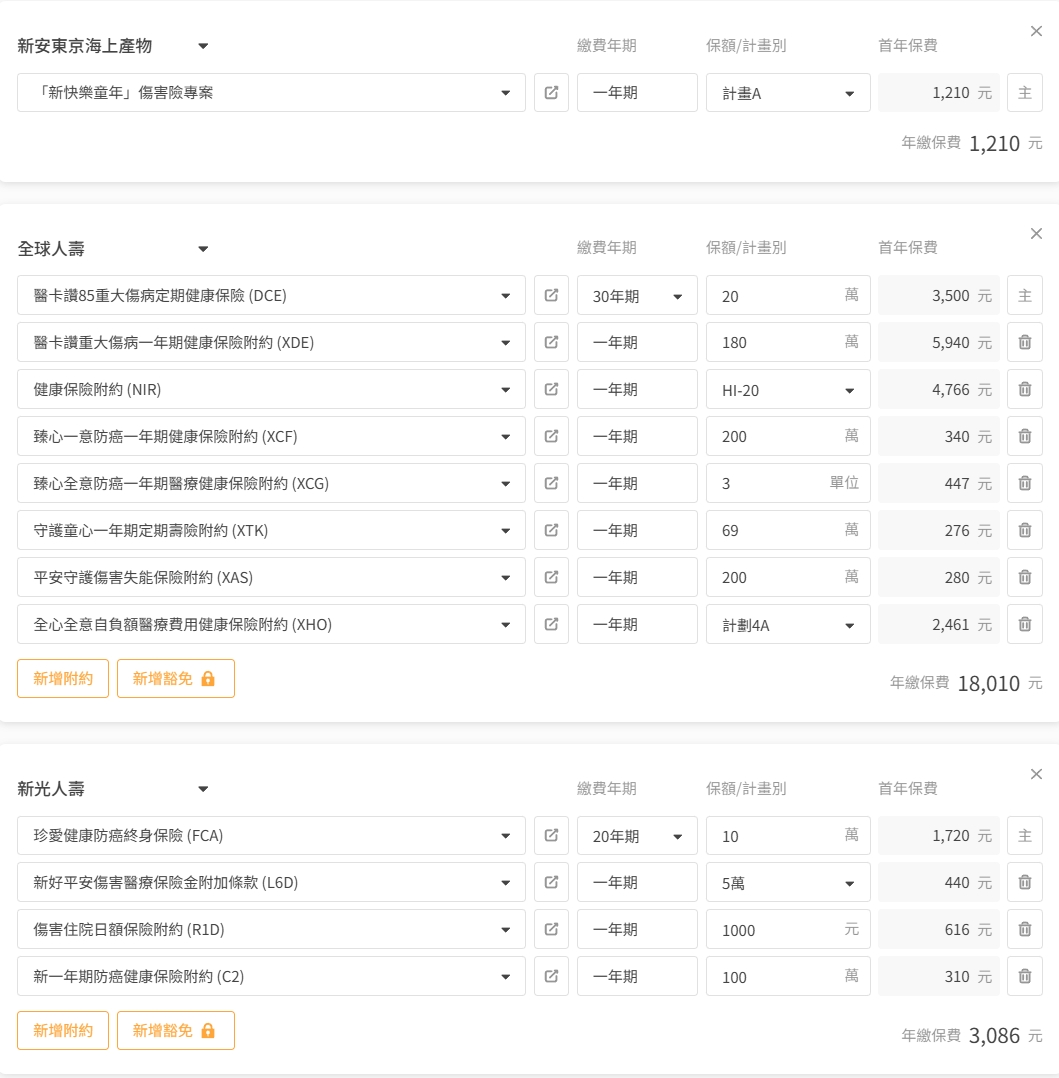Open product selector for 珍愛健康防癌終身保險 (FCA)
1059x1078 pixels.
point(271,835)
